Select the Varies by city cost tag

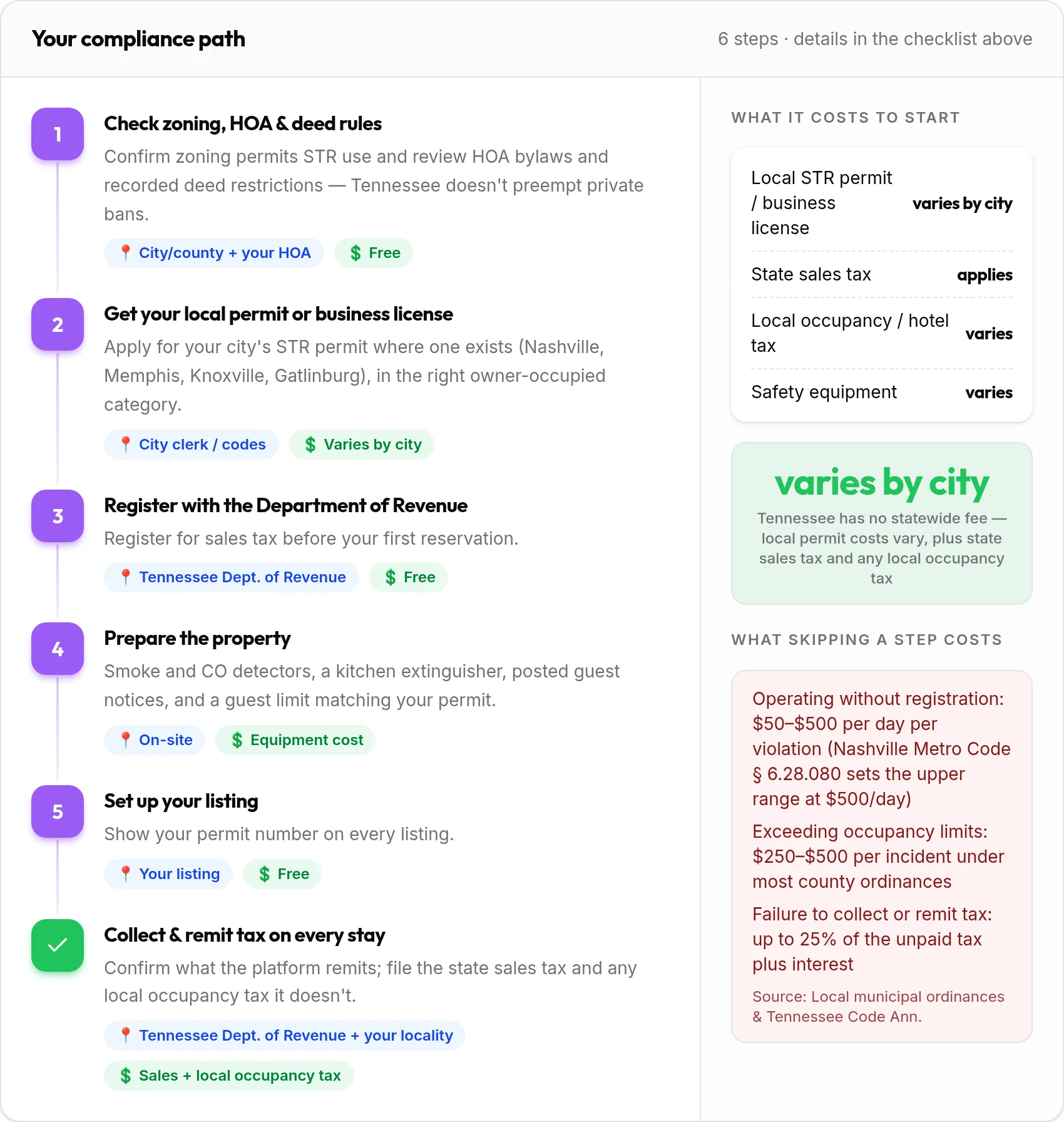[362, 445]
